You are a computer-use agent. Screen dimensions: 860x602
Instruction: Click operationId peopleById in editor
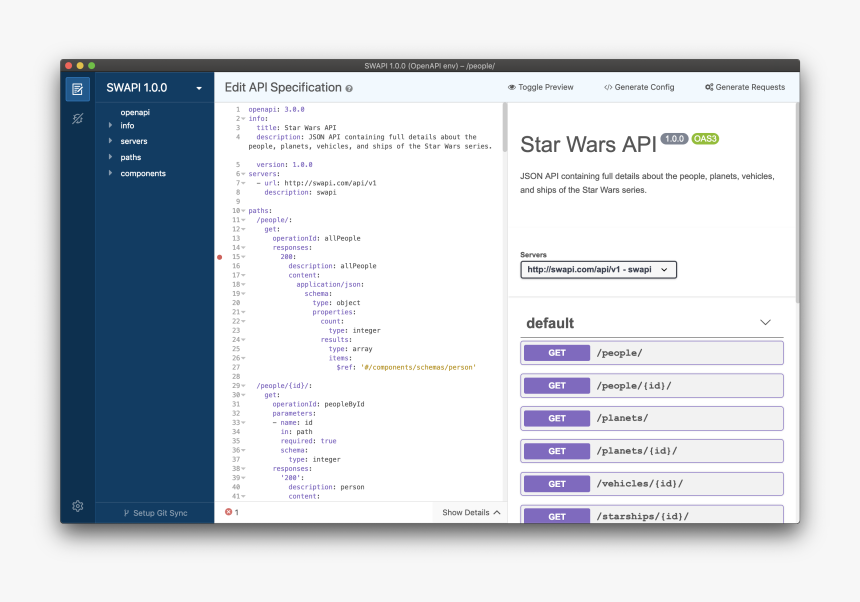pyautogui.click(x=318, y=404)
